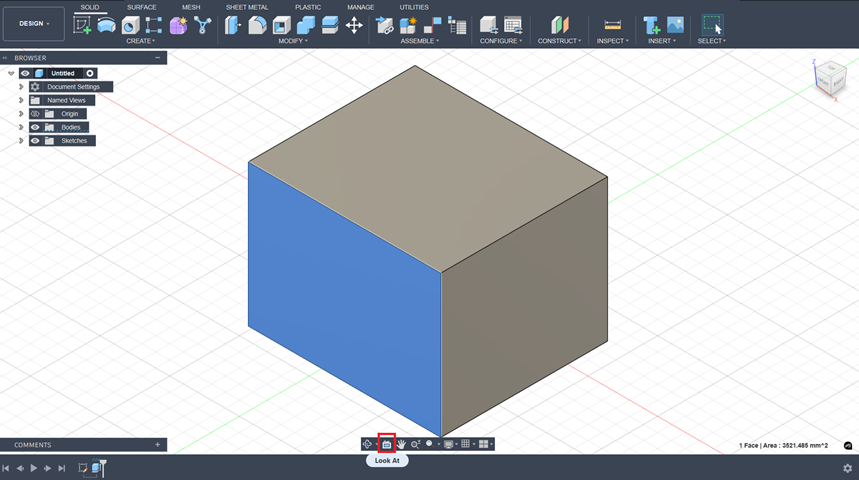The width and height of the screenshot is (859, 480).
Task: Pick the Offset Face tool
Action: [330, 25]
